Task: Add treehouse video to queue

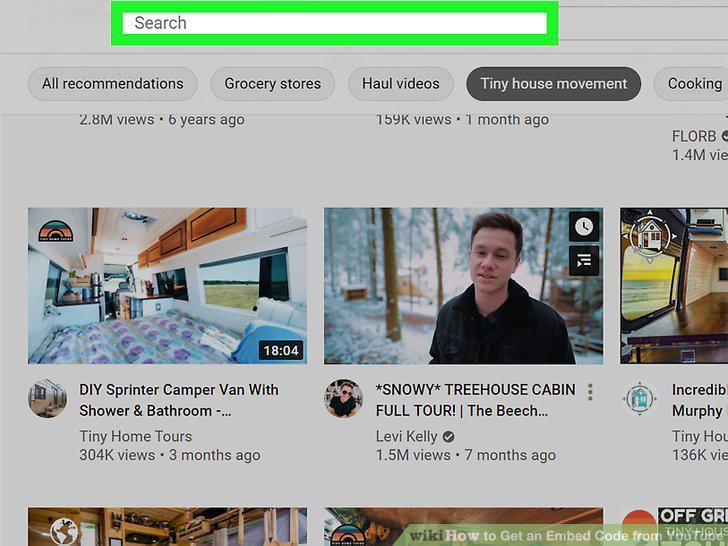Action: [x=584, y=260]
